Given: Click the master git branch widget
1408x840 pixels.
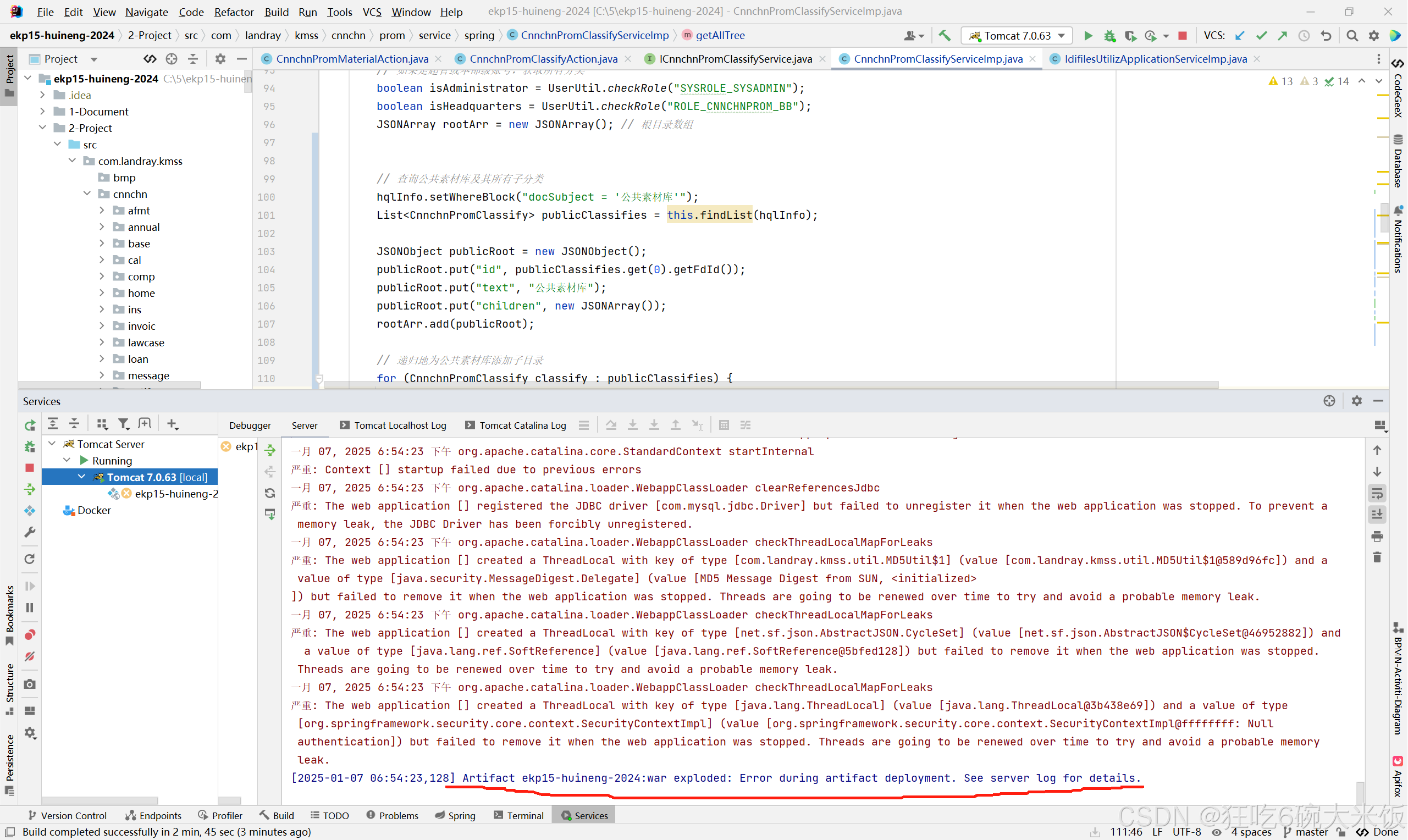Looking at the screenshot, I should [1311, 832].
